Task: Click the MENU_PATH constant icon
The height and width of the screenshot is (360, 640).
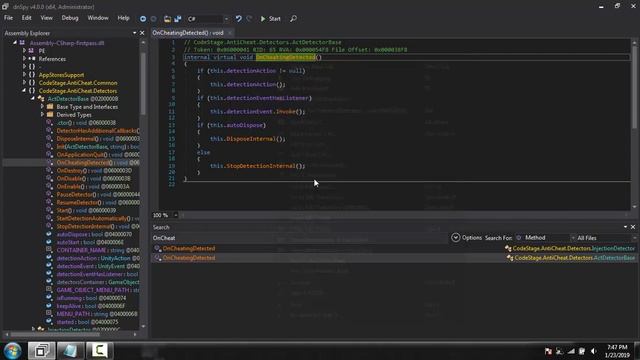Action: [x=49, y=313]
